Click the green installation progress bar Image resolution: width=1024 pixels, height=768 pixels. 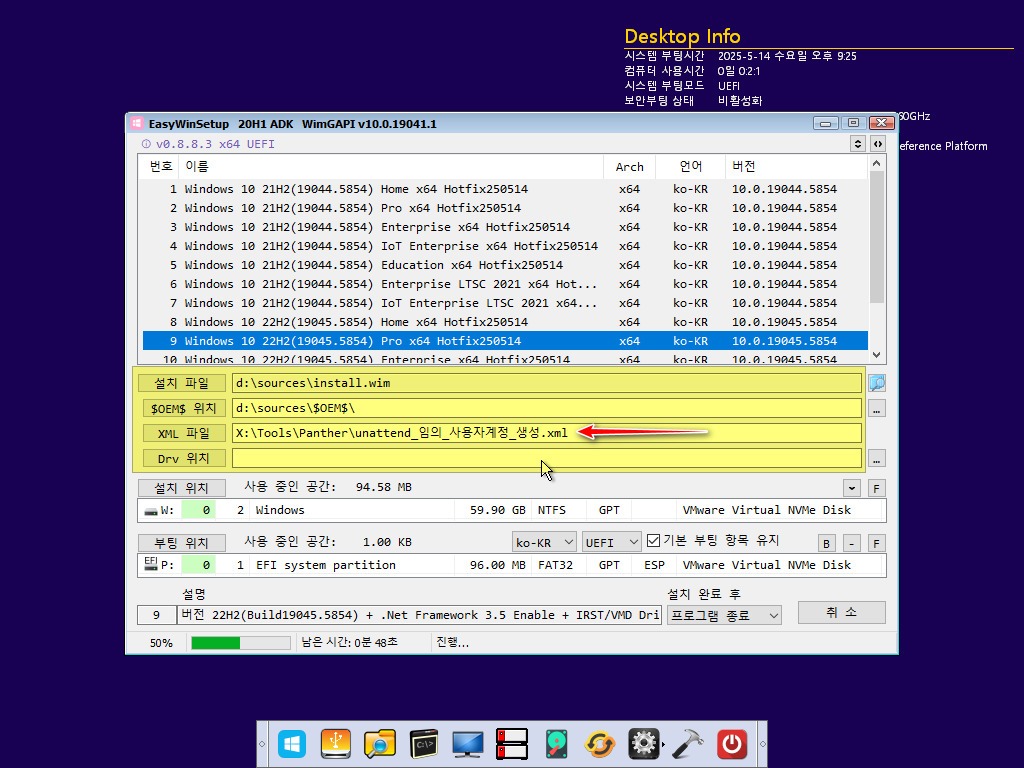point(240,643)
